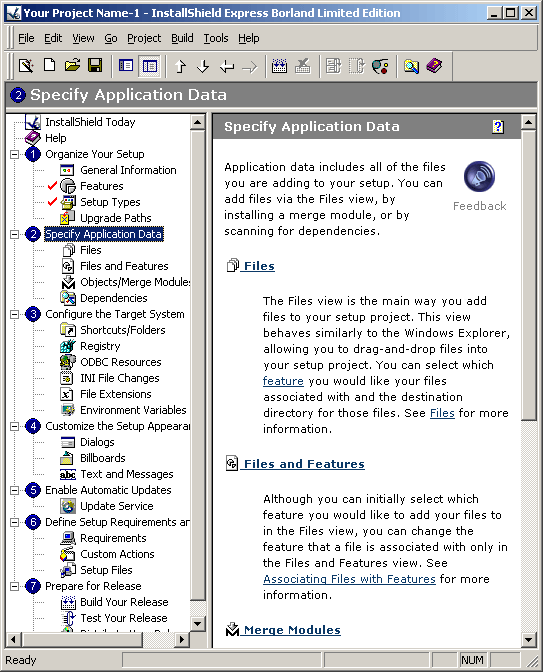Open a project with the folder icon
Screen dimensions: 543x672
pyautogui.click(x=72, y=66)
